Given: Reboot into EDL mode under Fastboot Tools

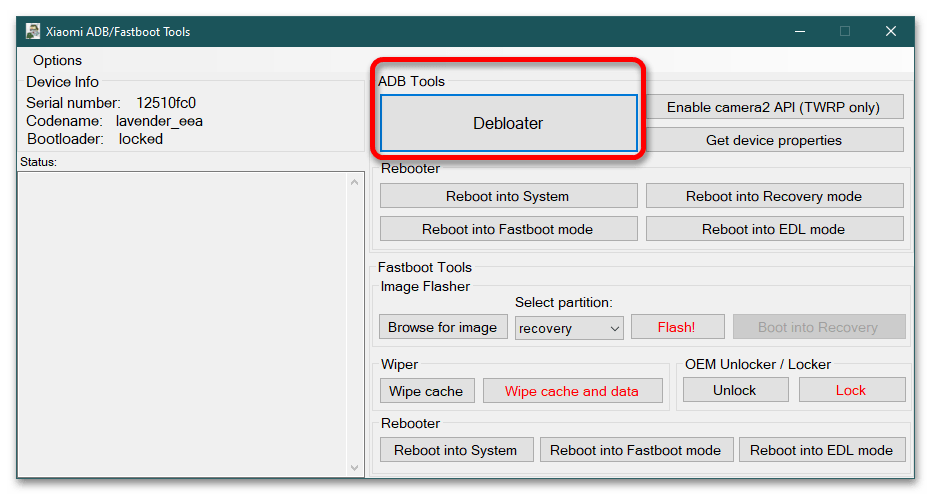Looking at the screenshot, I should 822,450.
